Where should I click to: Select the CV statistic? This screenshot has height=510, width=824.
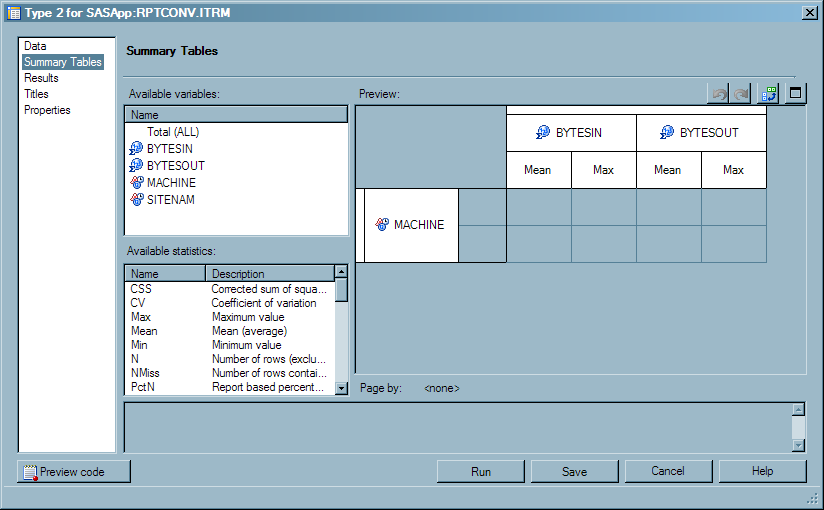[137, 303]
